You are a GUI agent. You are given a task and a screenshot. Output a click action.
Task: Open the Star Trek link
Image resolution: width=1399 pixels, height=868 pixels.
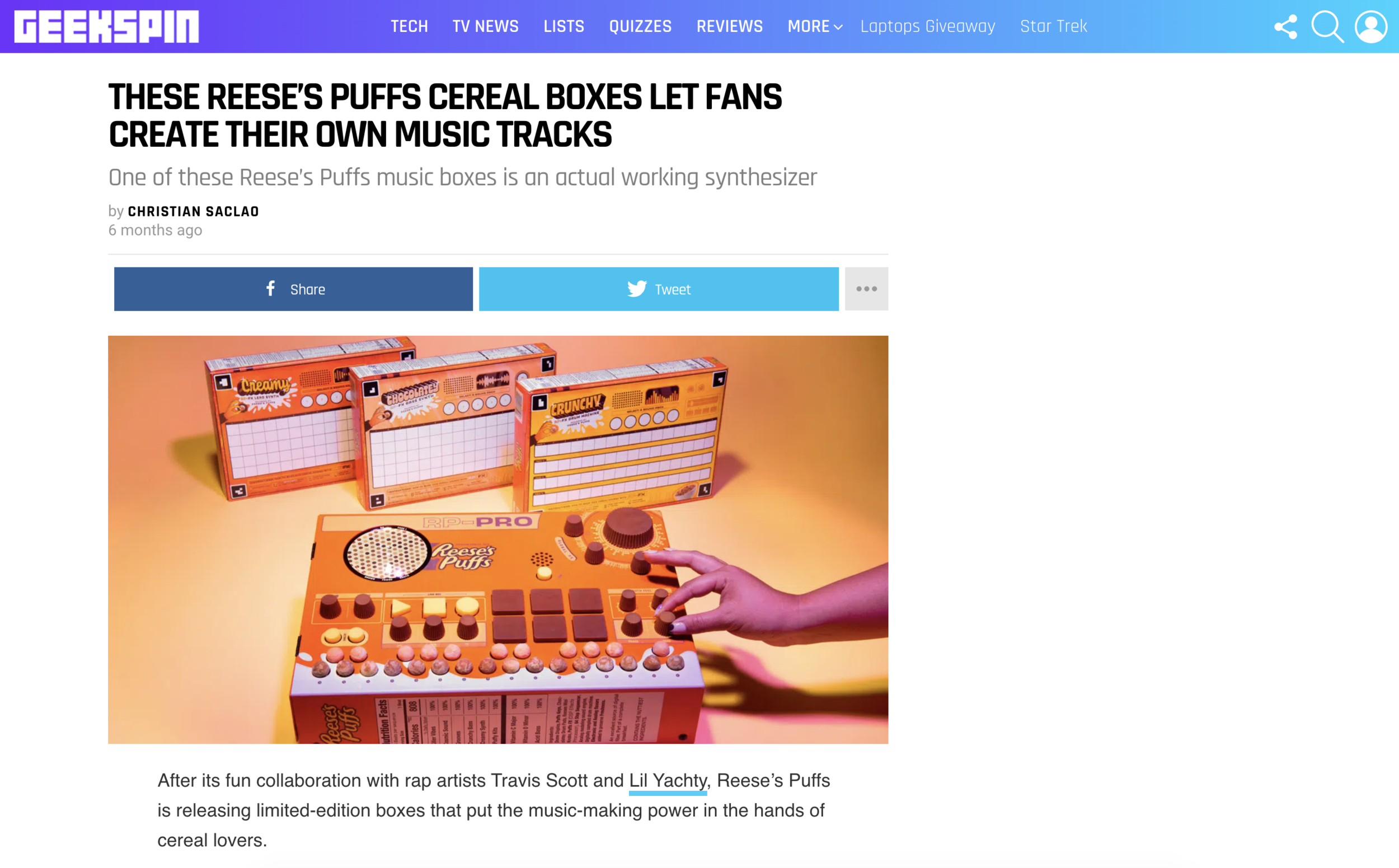click(1053, 26)
